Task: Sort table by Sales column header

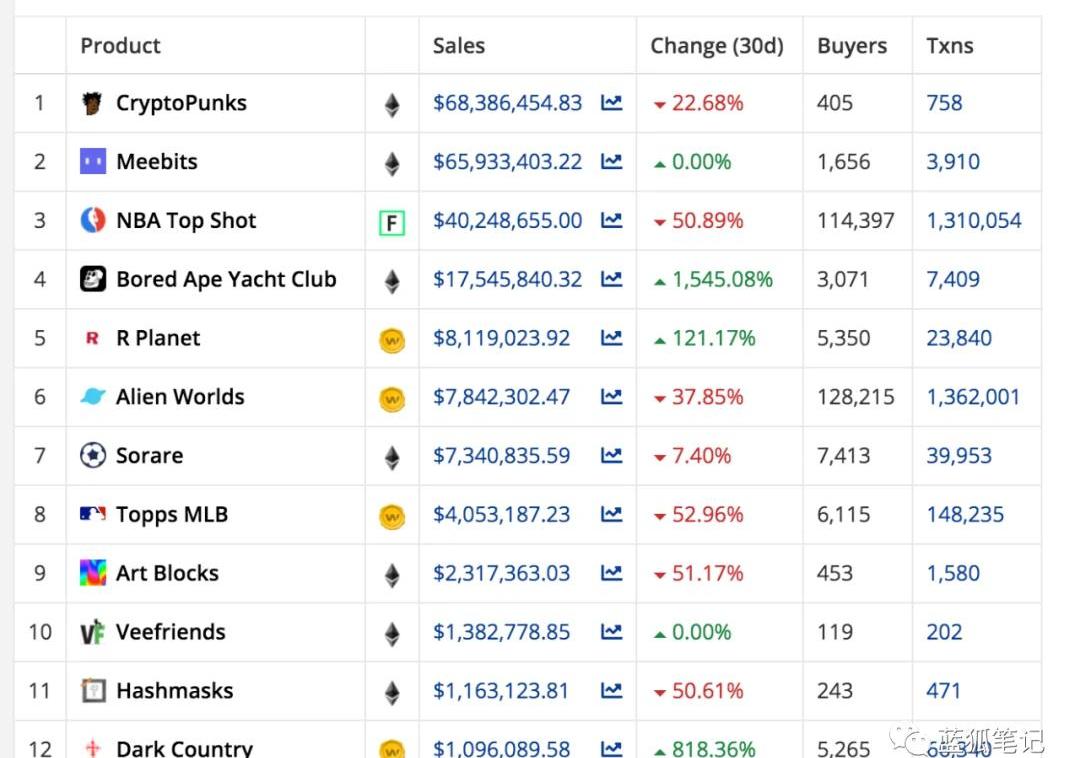Action: (459, 46)
